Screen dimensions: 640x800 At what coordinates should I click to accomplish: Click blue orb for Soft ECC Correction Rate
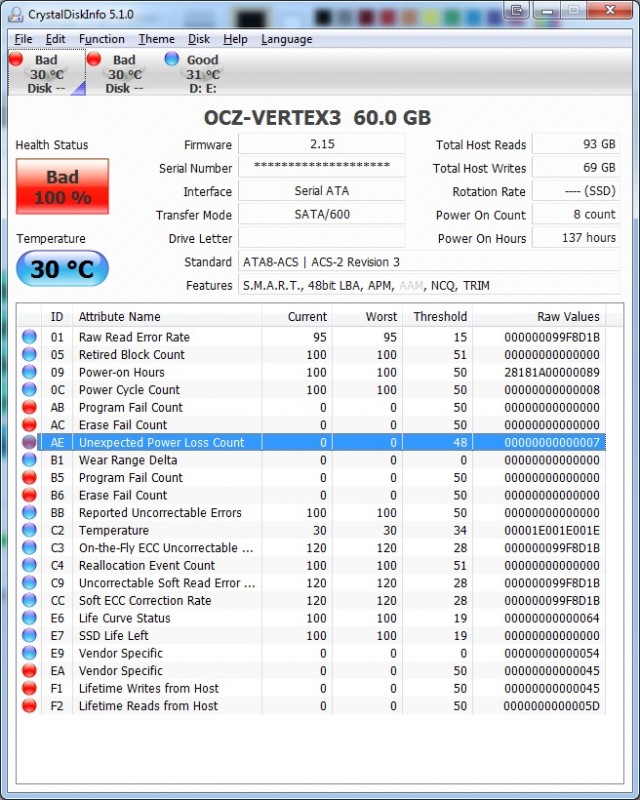30,600
